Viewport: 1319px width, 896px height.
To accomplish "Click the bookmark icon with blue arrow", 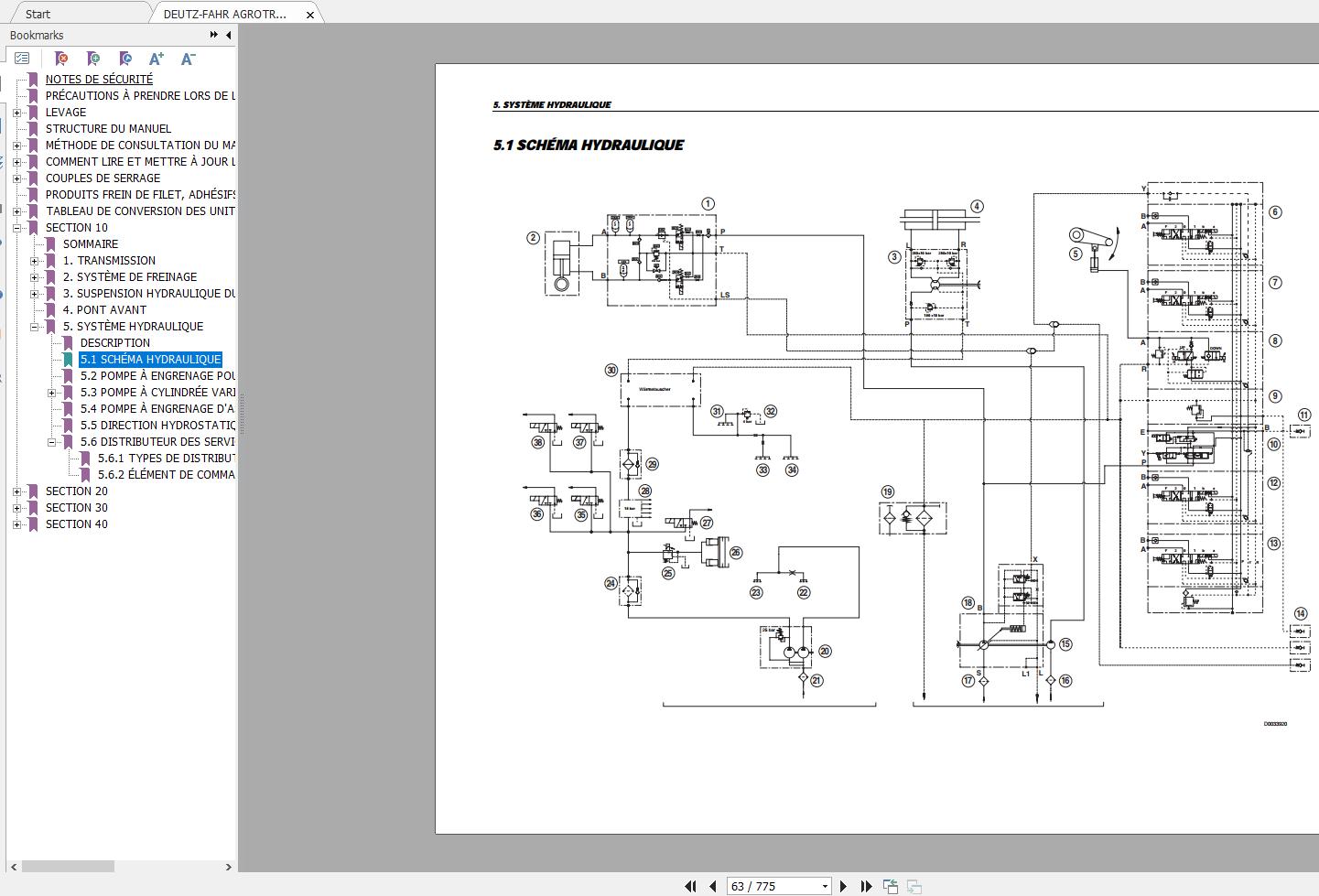I will click(125, 59).
